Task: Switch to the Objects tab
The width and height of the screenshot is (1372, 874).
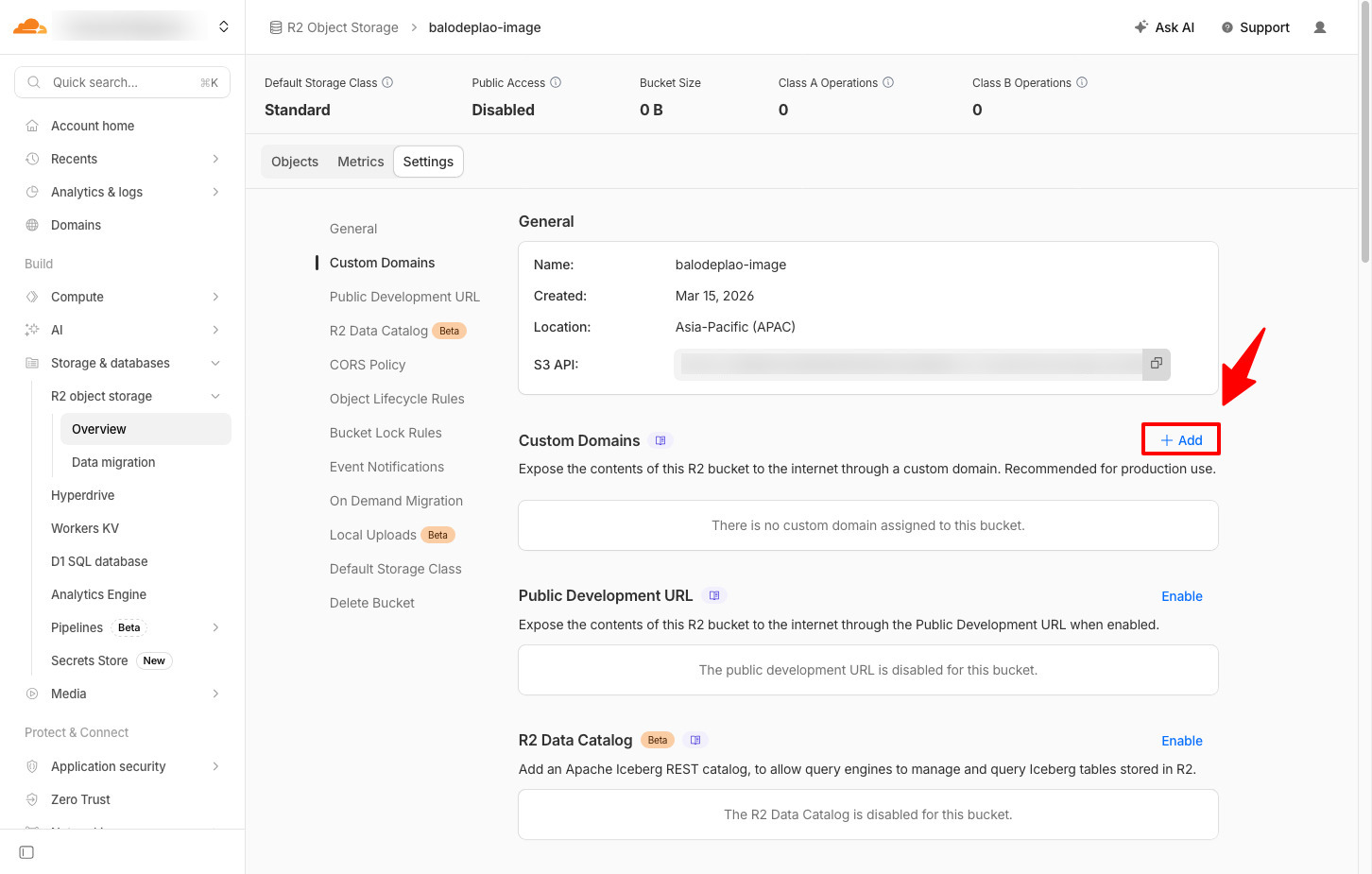Action: (x=295, y=162)
